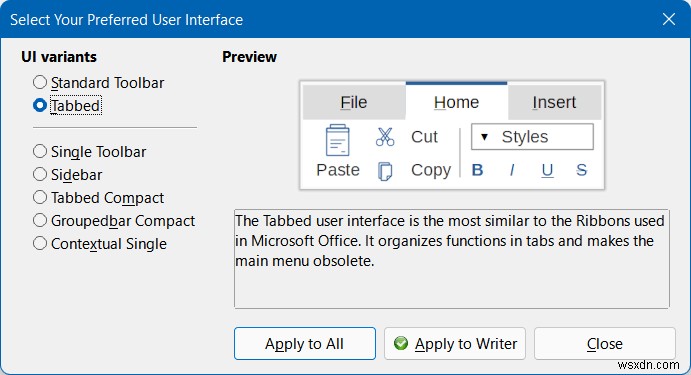The height and width of the screenshot is (375, 691).
Task: Click the X in the title bar
Action: tap(669, 19)
